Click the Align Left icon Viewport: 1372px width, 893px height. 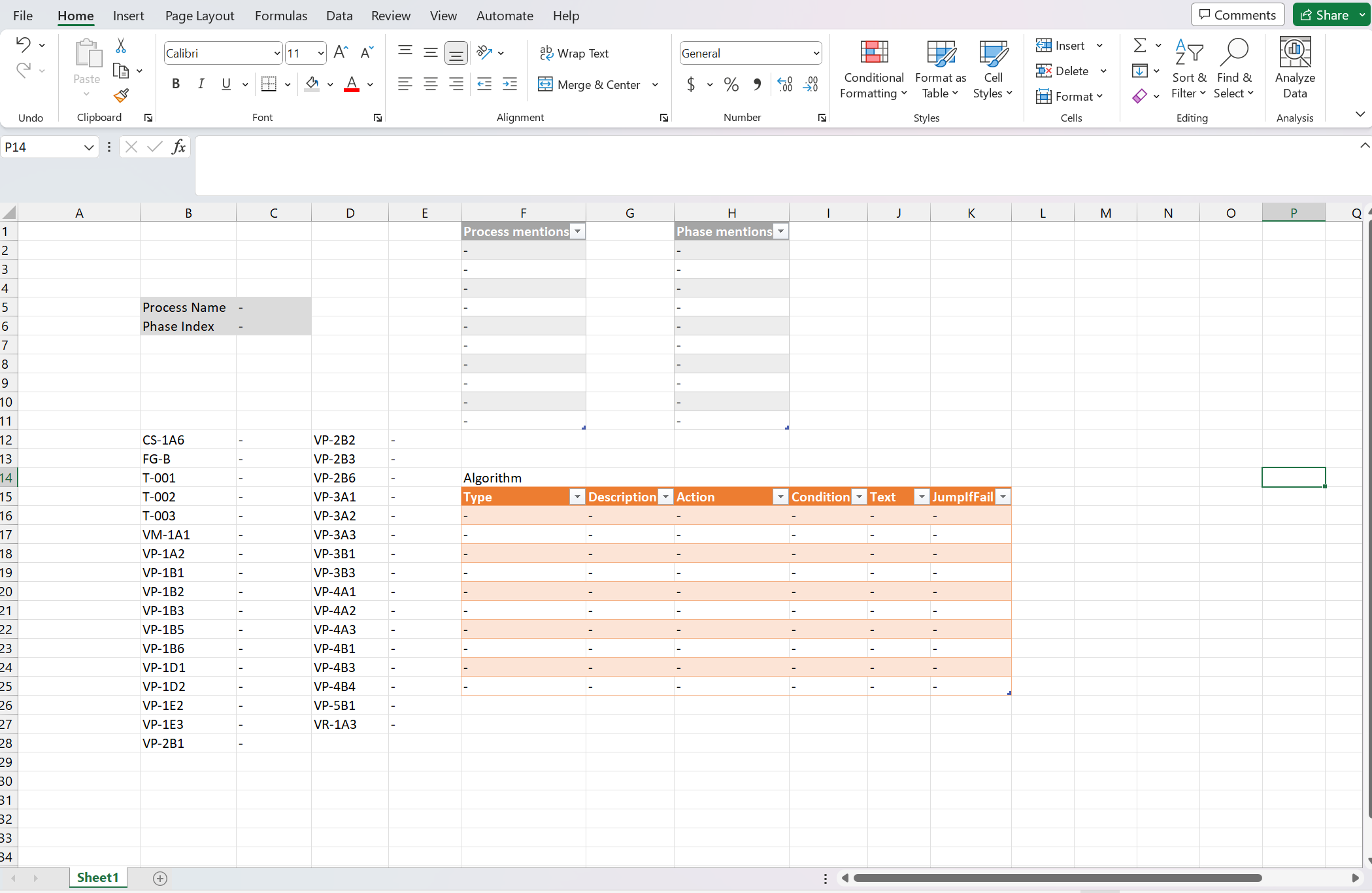point(405,84)
